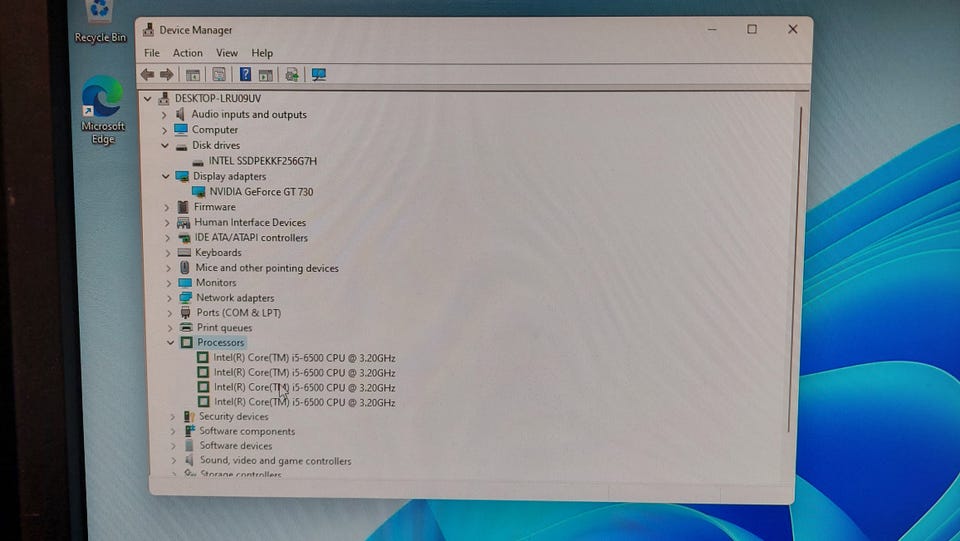The width and height of the screenshot is (960, 541).
Task: Expand the Firmware chevron
Action: pyautogui.click(x=167, y=207)
